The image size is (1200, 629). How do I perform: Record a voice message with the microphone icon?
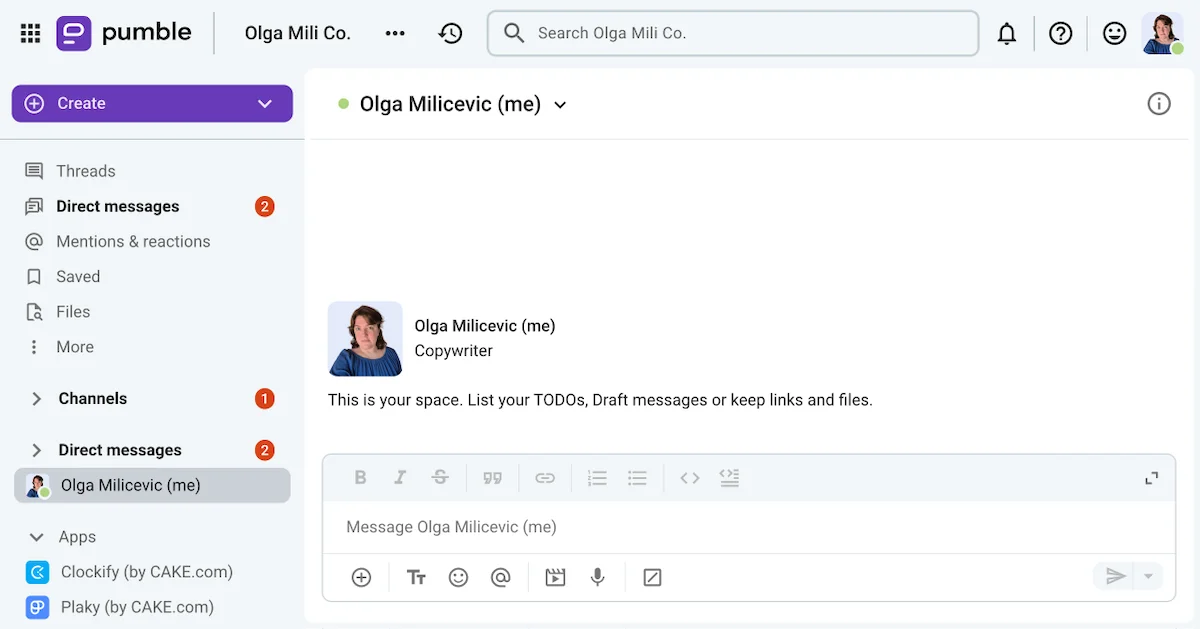tap(597, 577)
